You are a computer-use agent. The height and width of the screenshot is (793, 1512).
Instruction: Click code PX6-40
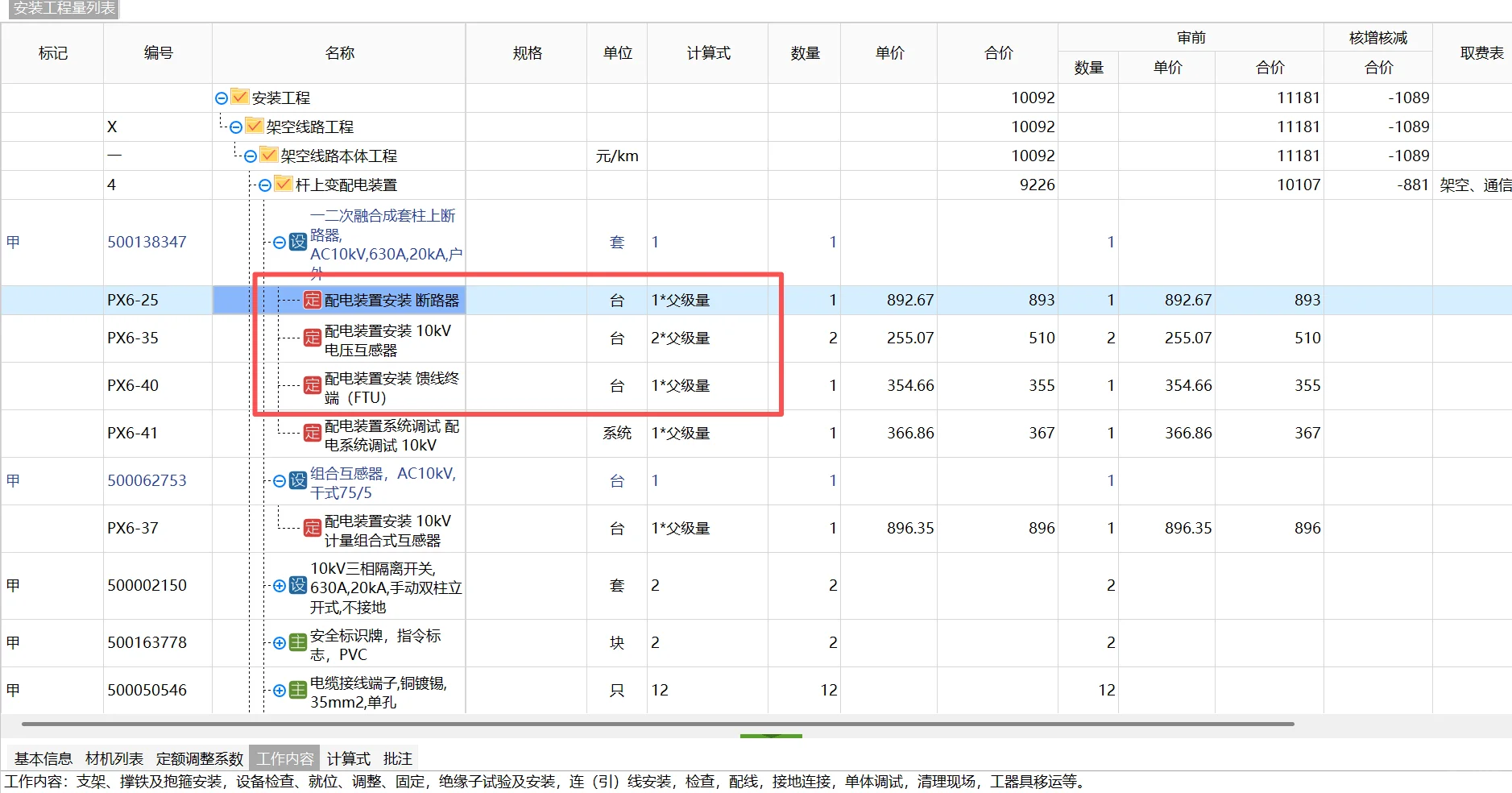point(133,385)
